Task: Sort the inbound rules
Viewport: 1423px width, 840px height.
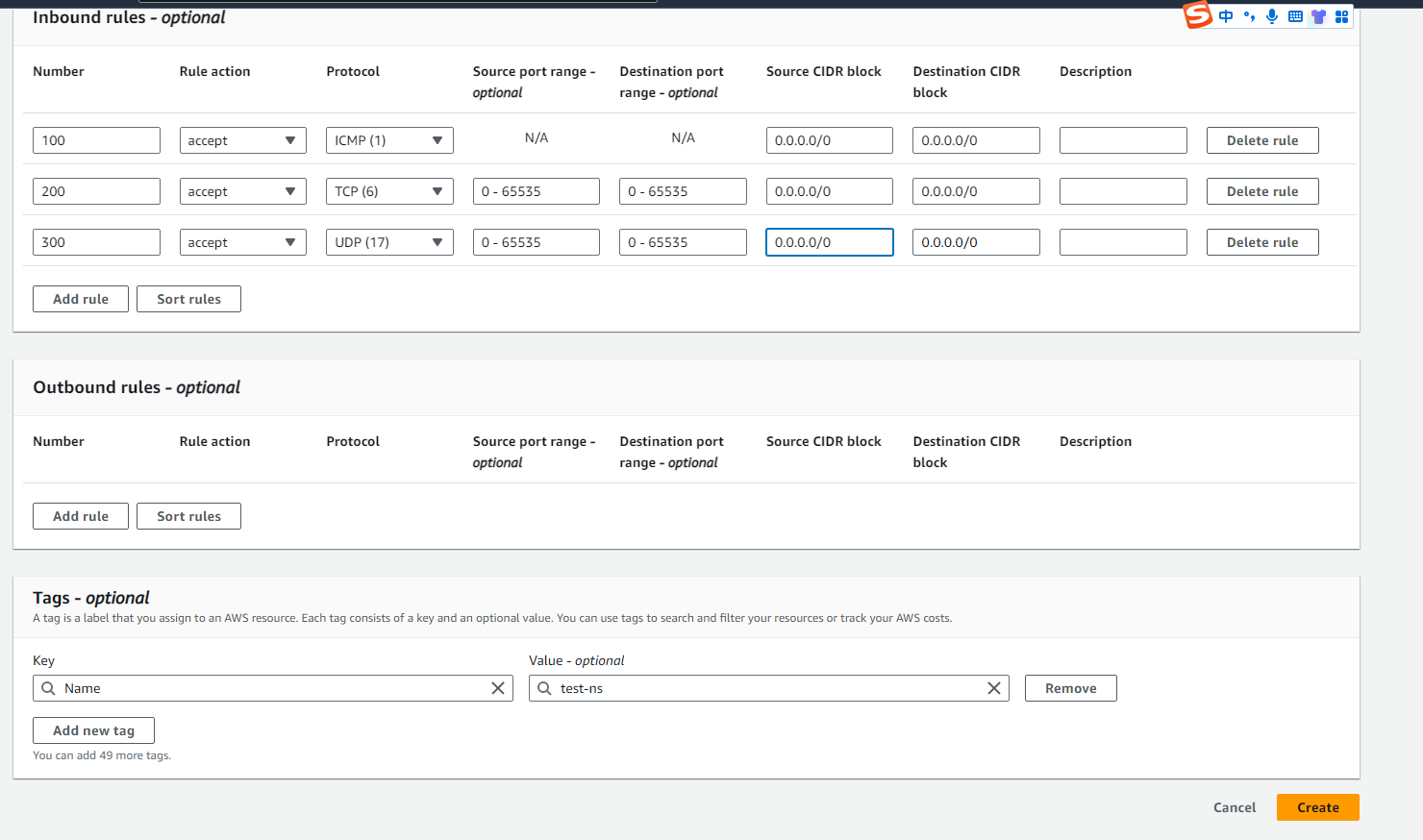Action: coord(188,299)
